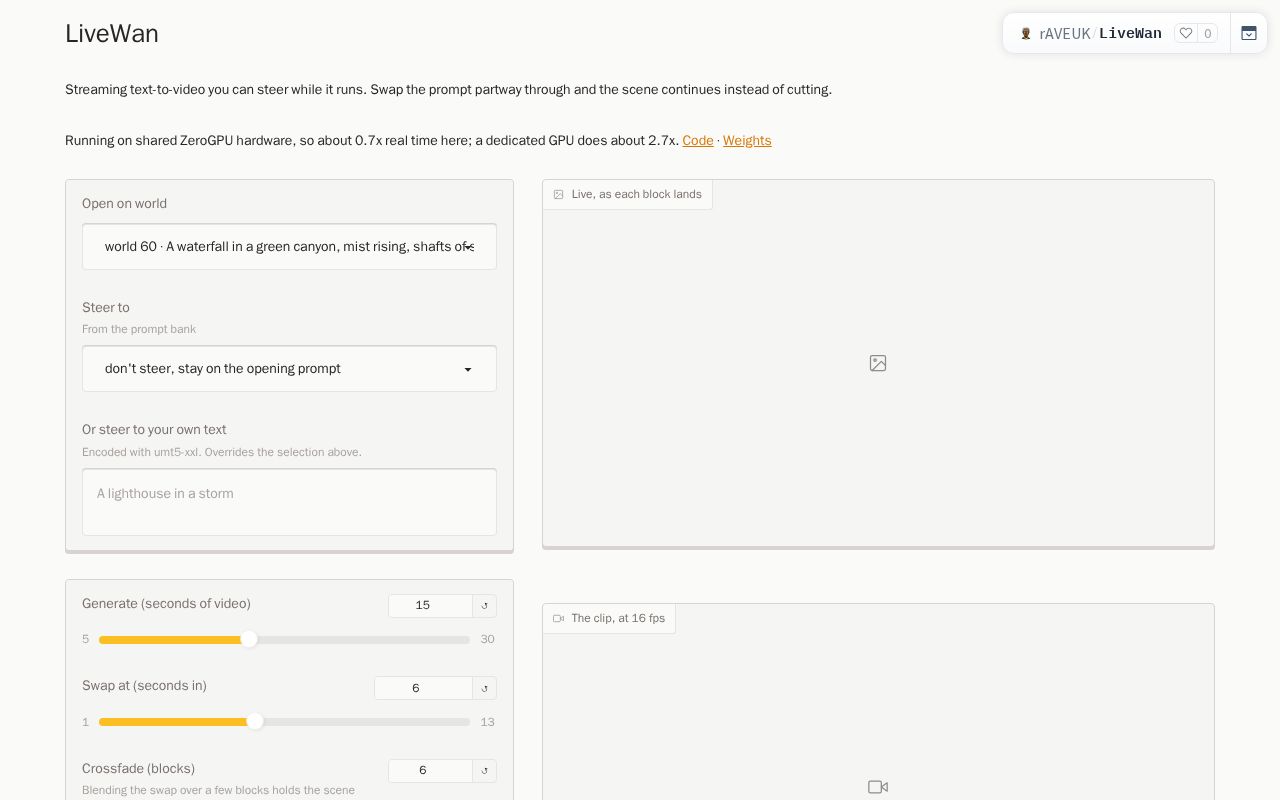Reset the Swap at seconds value
The height and width of the screenshot is (800, 1280).
(x=485, y=688)
